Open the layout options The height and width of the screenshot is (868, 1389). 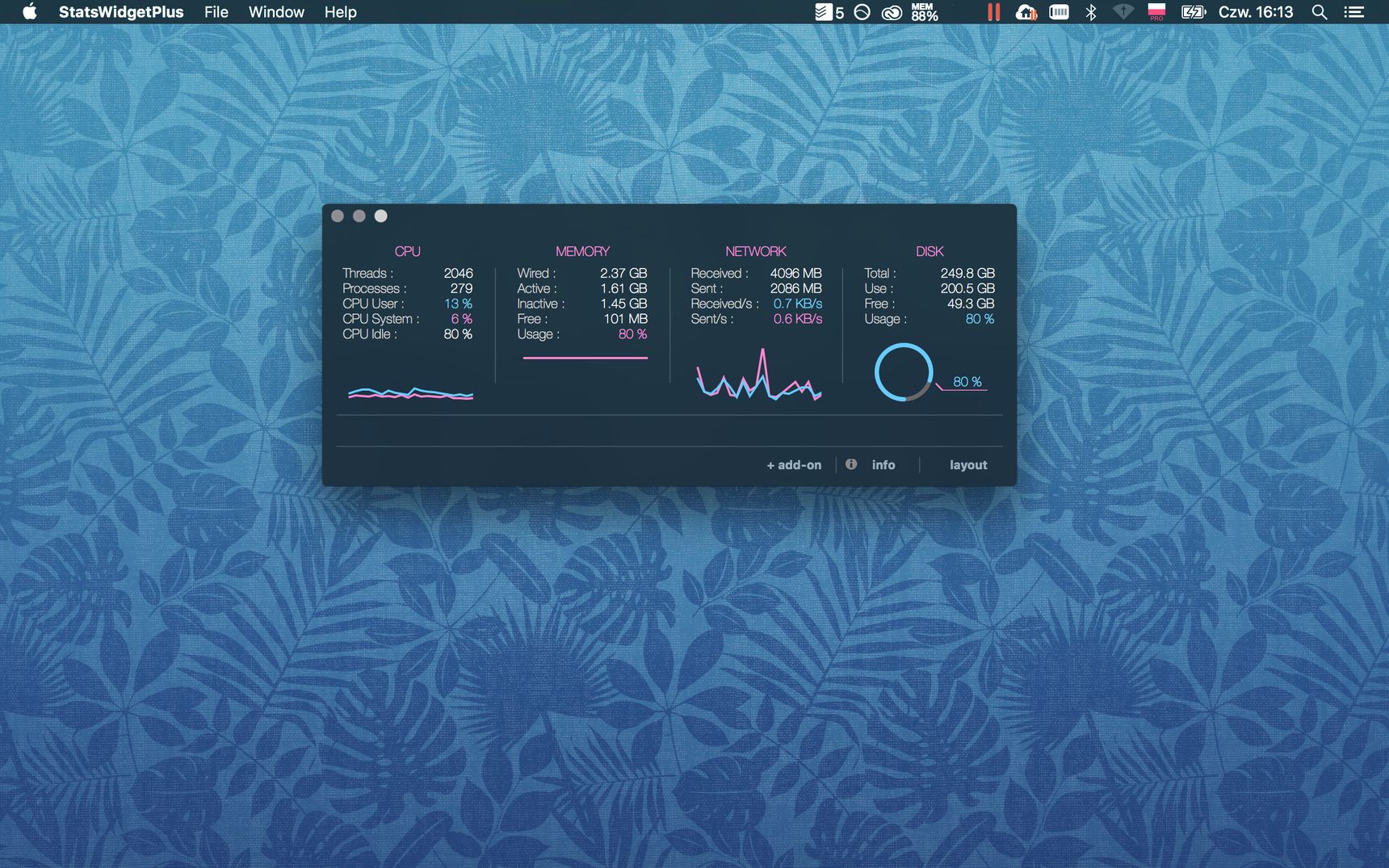click(968, 465)
